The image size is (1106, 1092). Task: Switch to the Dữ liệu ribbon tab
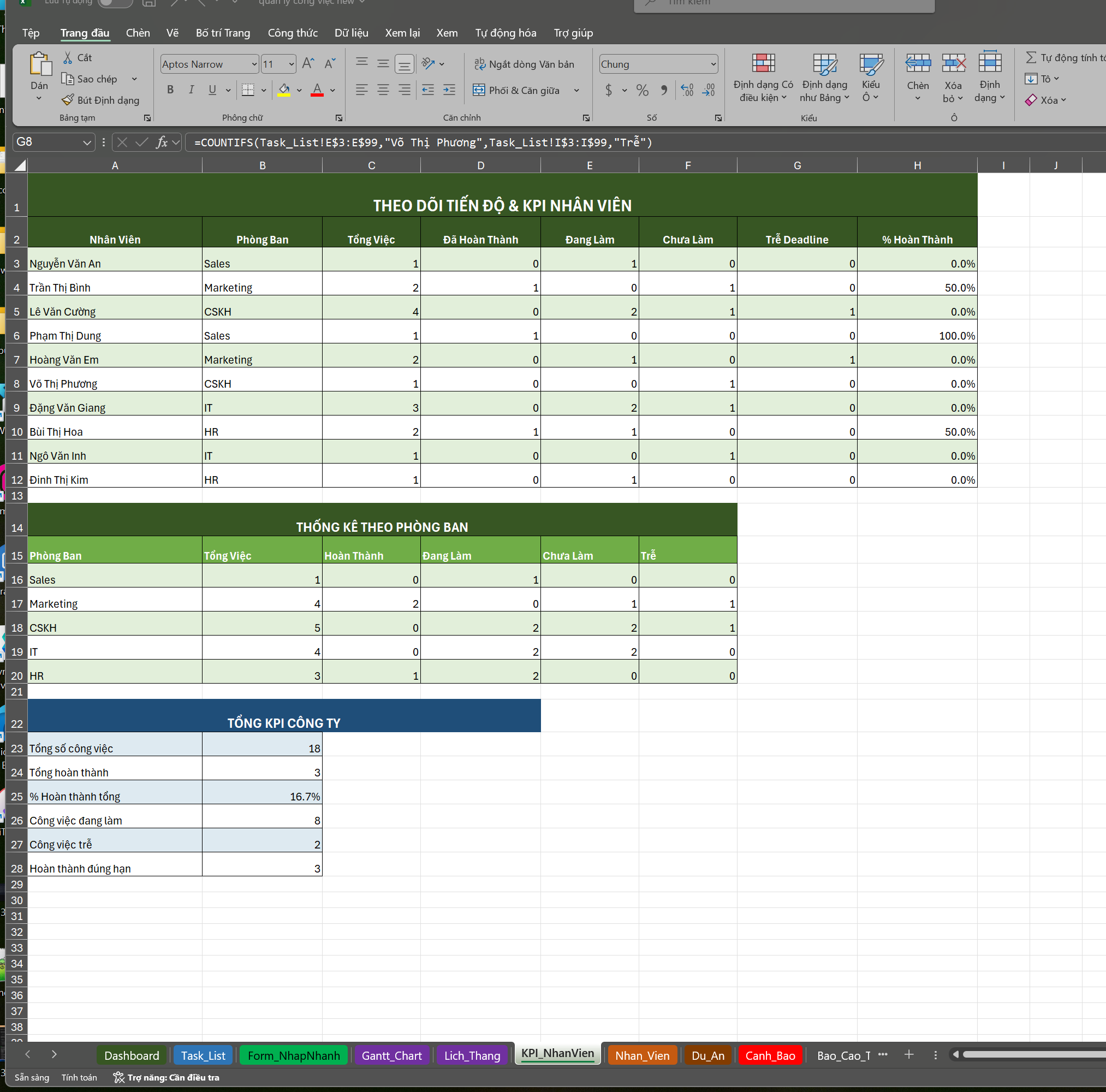[352, 33]
